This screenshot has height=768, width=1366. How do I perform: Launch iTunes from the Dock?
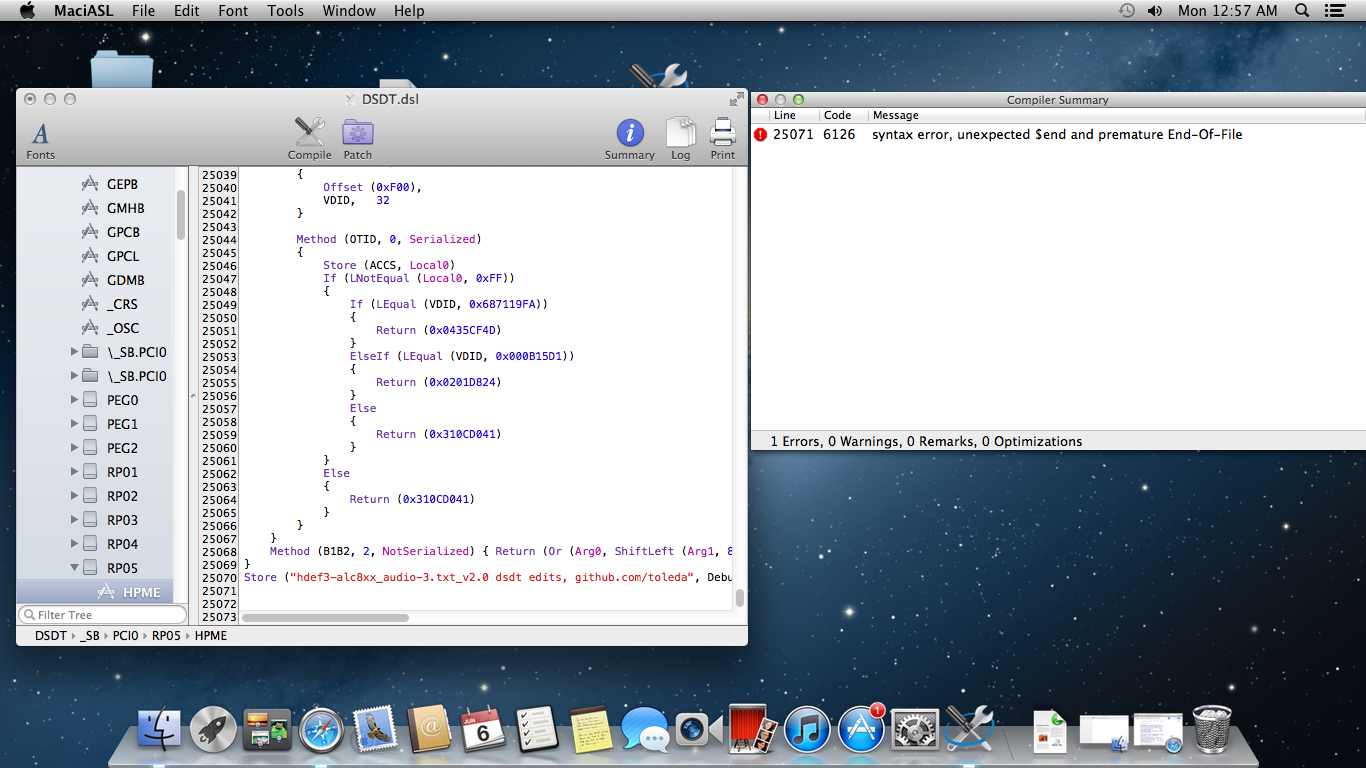click(x=807, y=730)
